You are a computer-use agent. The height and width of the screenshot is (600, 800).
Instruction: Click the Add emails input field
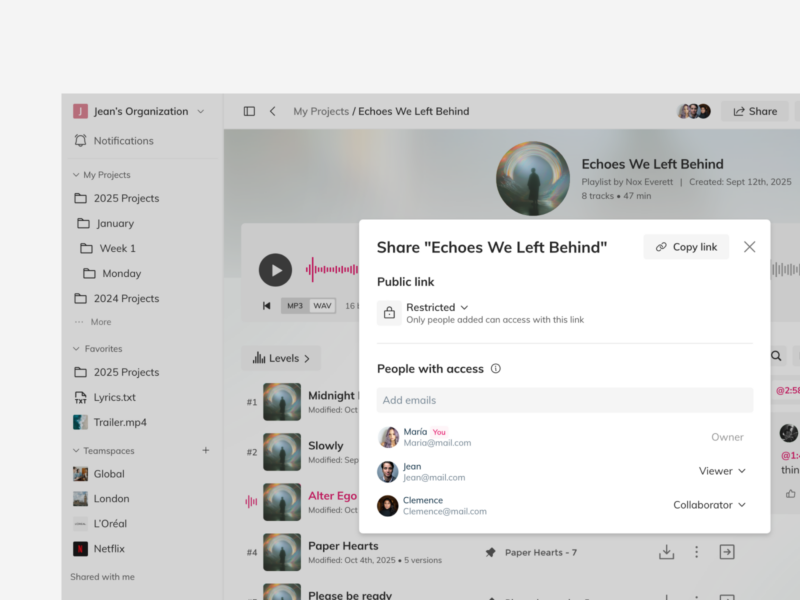tap(564, 400)
